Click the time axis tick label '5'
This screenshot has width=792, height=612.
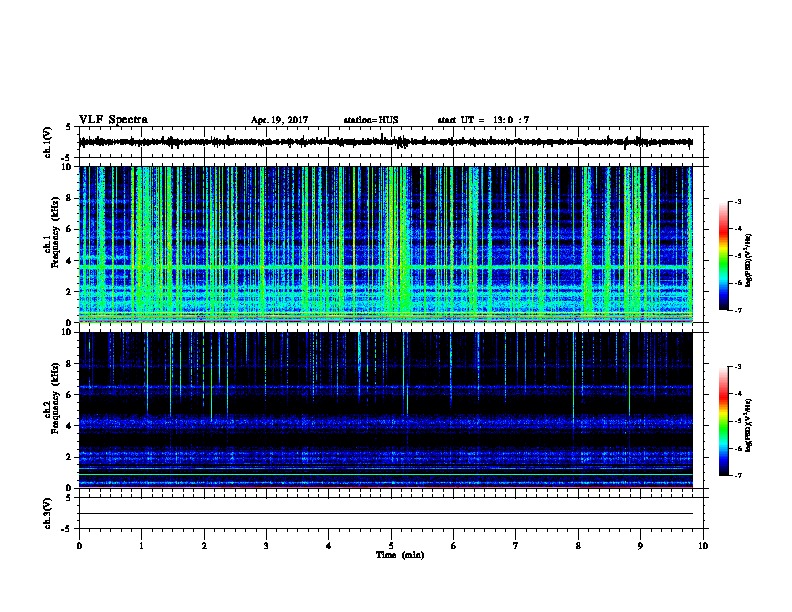[391, 545]
